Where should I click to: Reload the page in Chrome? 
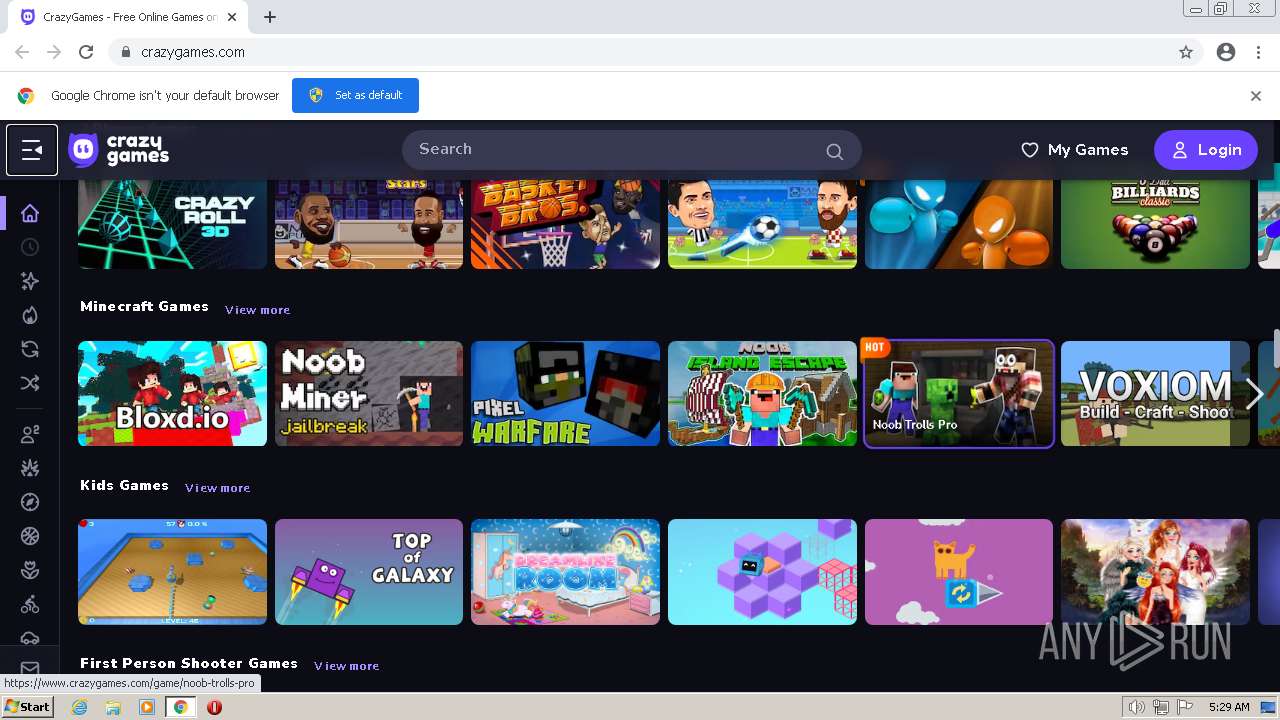[86, 52]
